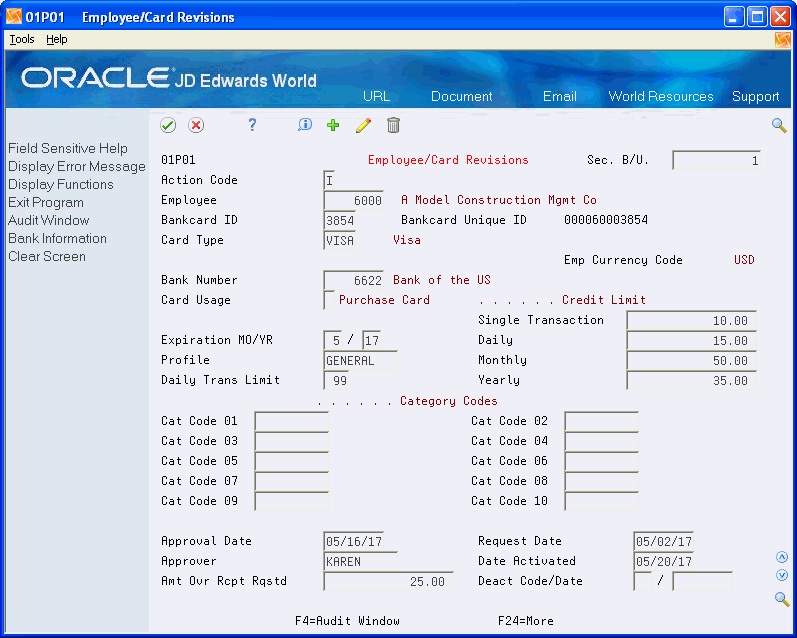Viewport: 797px width, 638px height.
Task: Click the Cat Code 10 field
Action: pos(601,501)
